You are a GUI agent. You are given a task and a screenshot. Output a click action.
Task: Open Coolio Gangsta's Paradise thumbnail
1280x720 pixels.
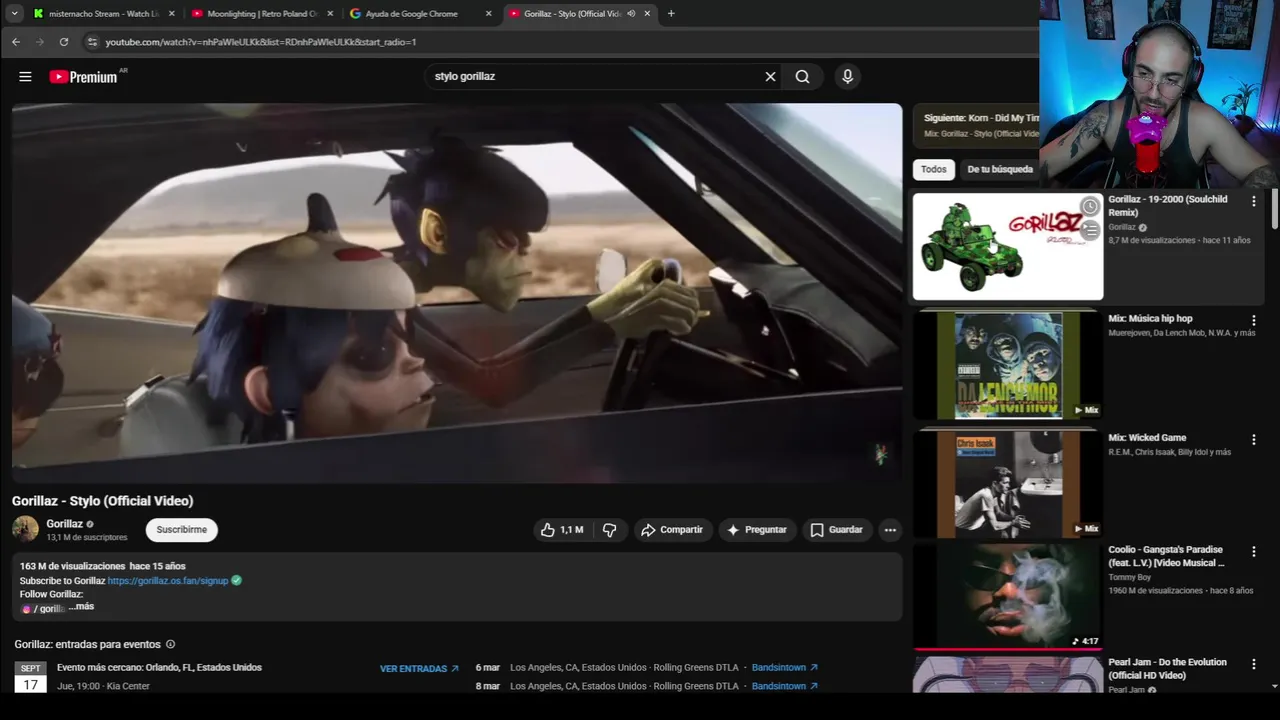coord(1008,597)
